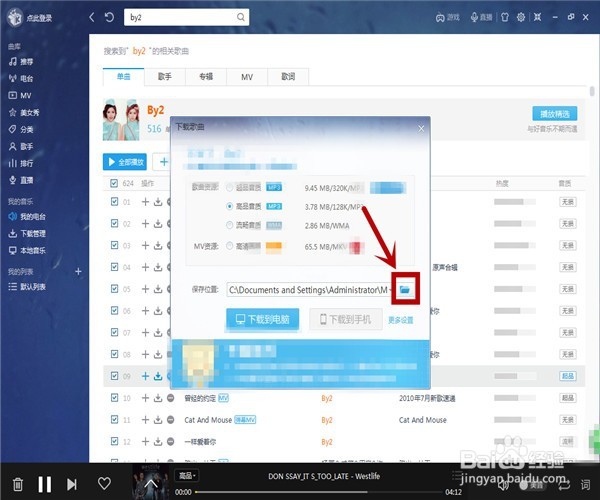Toggle the lyrics 词 button
Image resolution: width=600 pixels, height=500 pixels.
coord(585,485)
